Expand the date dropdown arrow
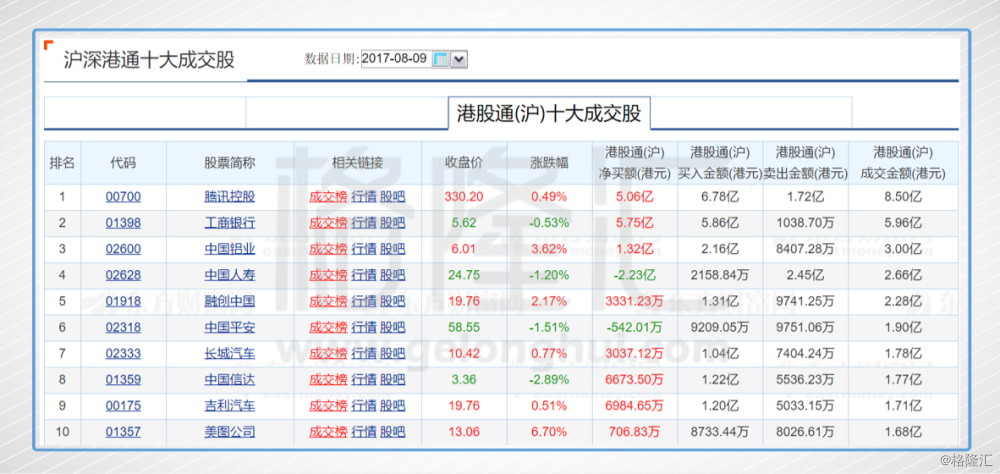 [x=459, y=60]
